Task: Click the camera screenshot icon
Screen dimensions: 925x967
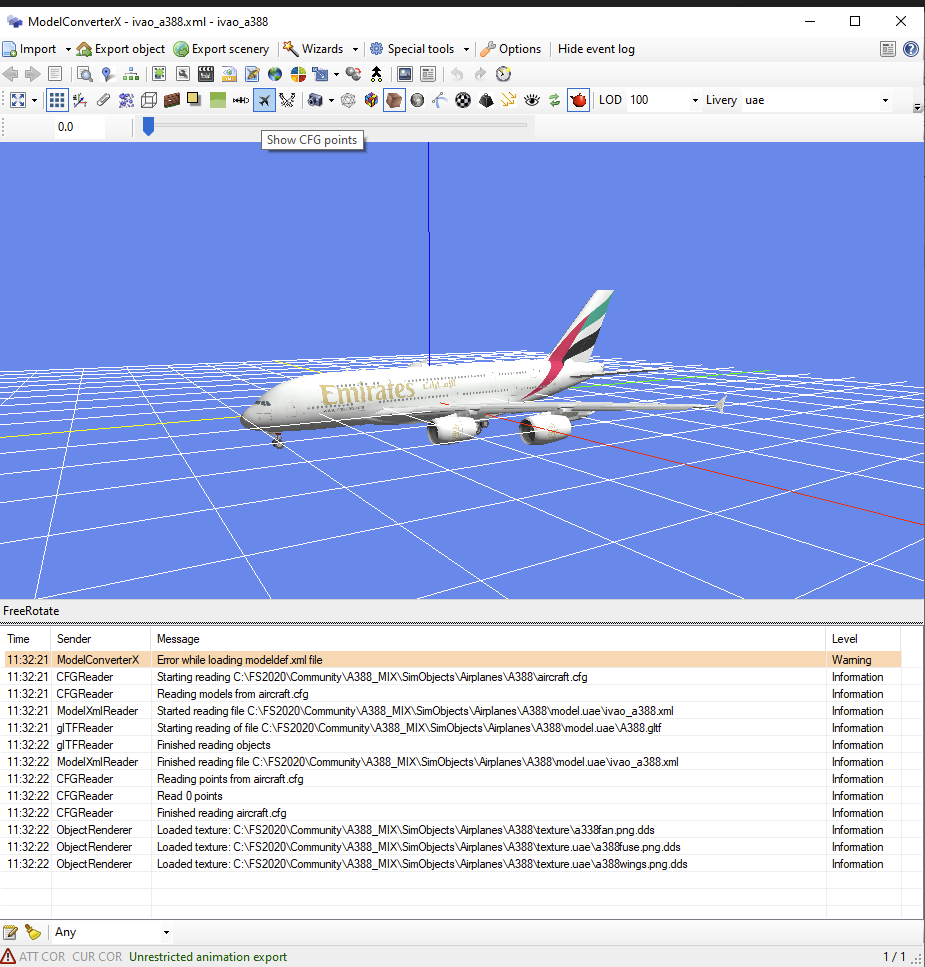Action: [315, 100]
